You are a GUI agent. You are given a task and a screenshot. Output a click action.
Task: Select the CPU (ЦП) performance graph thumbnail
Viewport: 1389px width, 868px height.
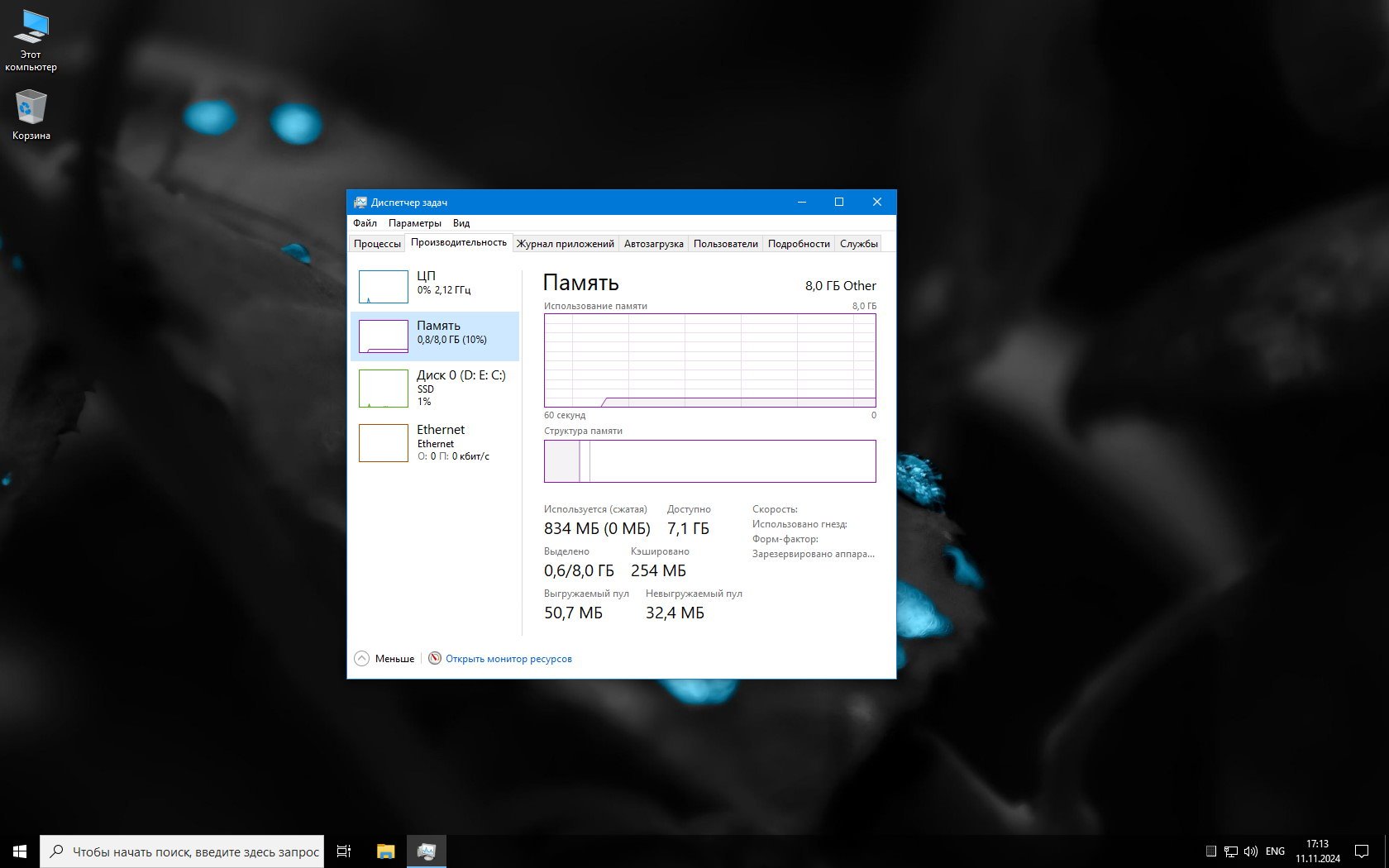click(x=384, y=287)
